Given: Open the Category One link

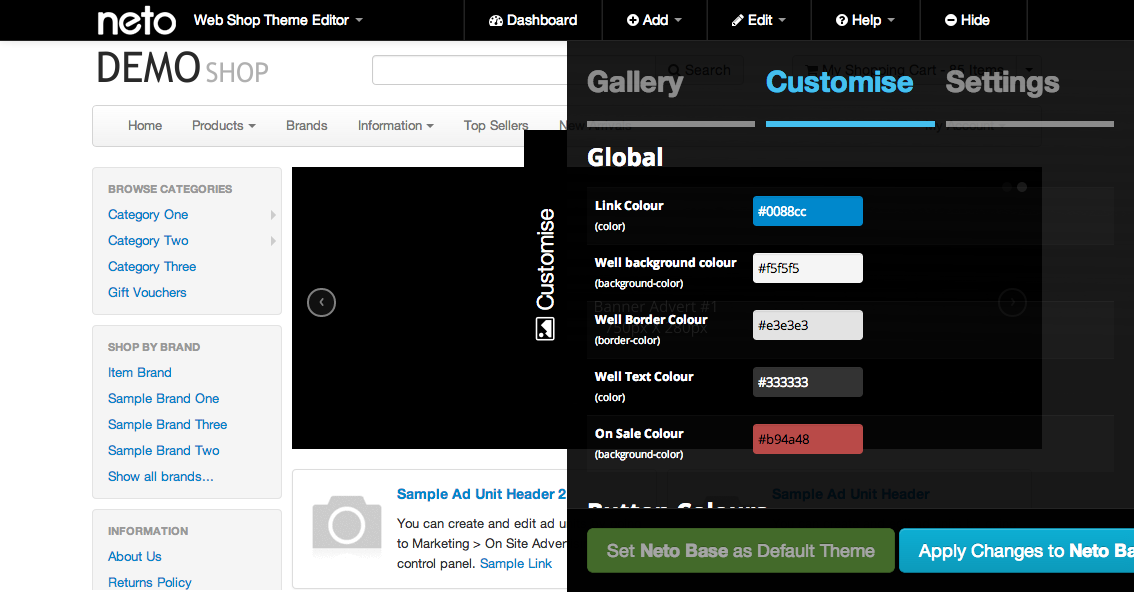Looking at the screenshot, I should (x=148, y=215).
